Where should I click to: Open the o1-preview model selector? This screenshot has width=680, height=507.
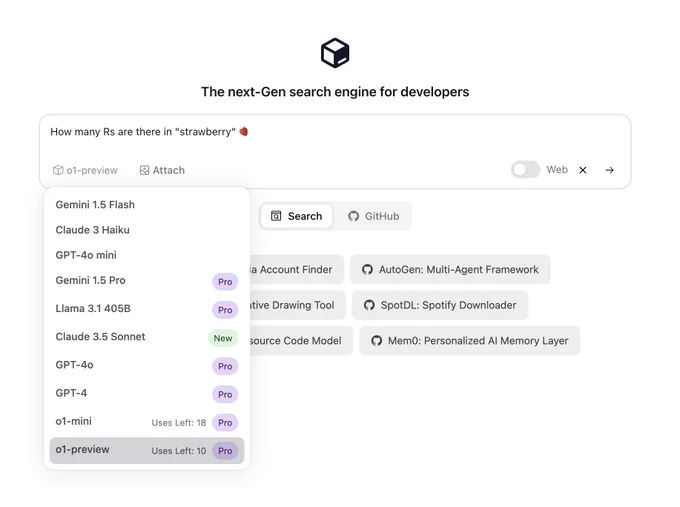(85, 170)
